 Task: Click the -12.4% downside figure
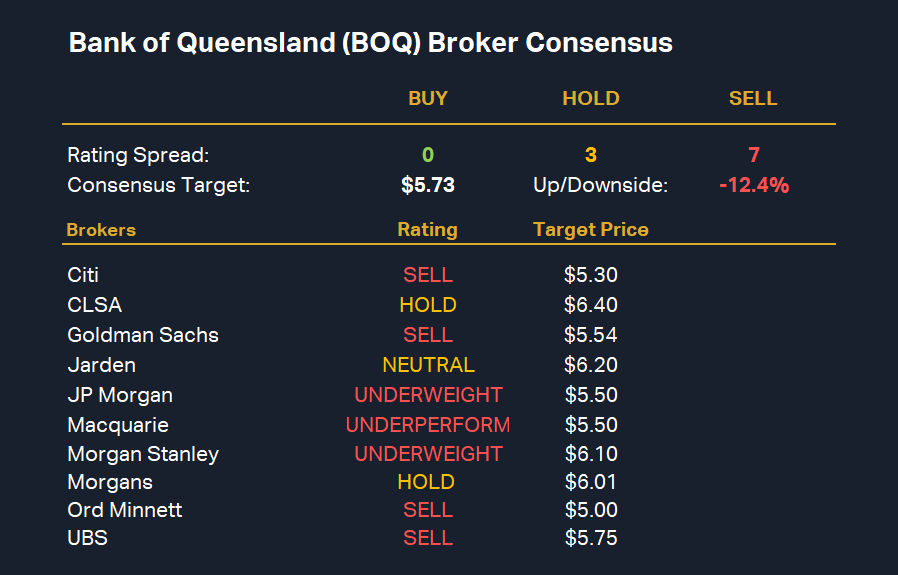tap(753, 185)
